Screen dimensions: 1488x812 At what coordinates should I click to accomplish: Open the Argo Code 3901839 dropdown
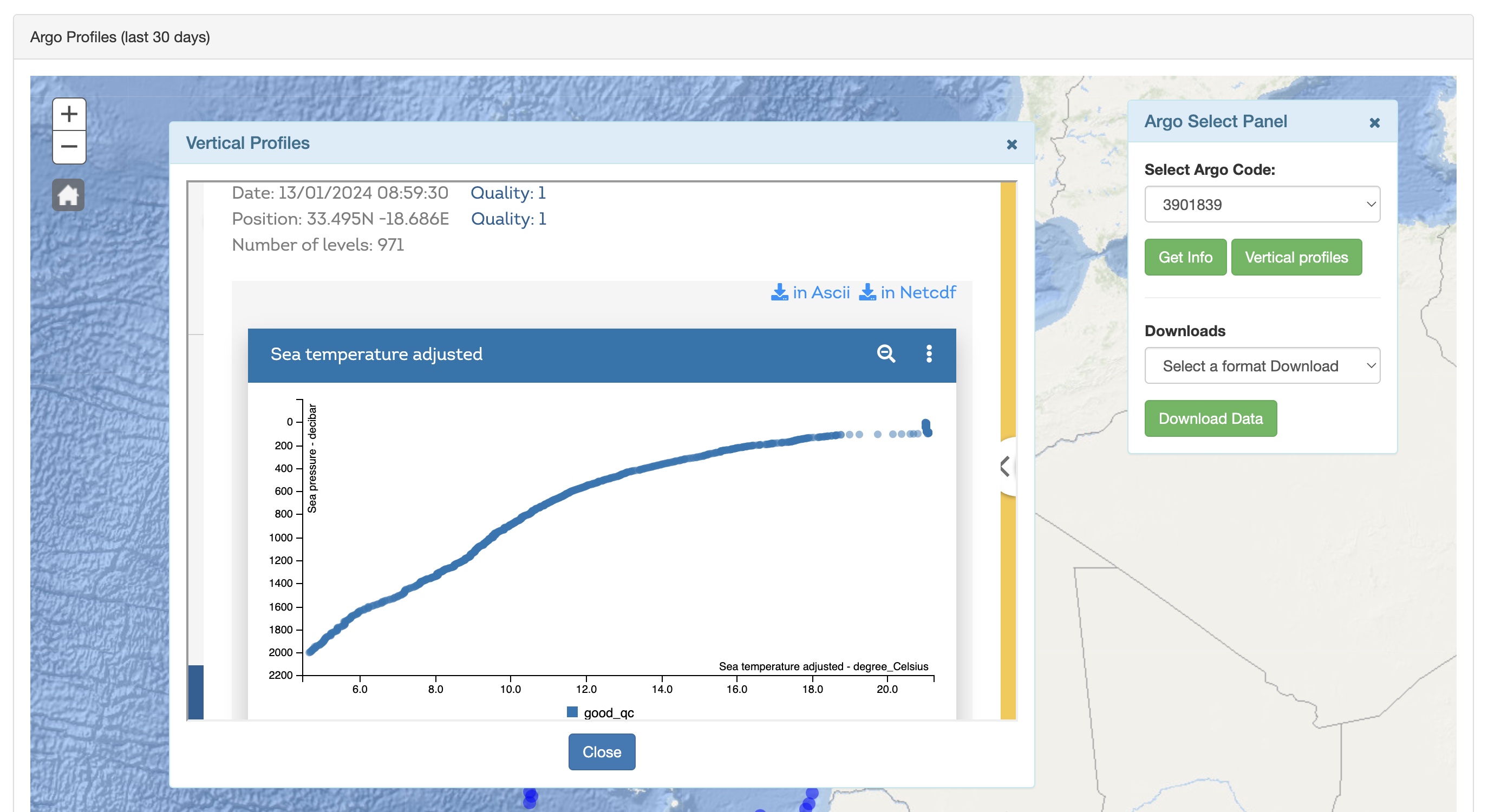pyautogui.click(x=1262, y=205)
